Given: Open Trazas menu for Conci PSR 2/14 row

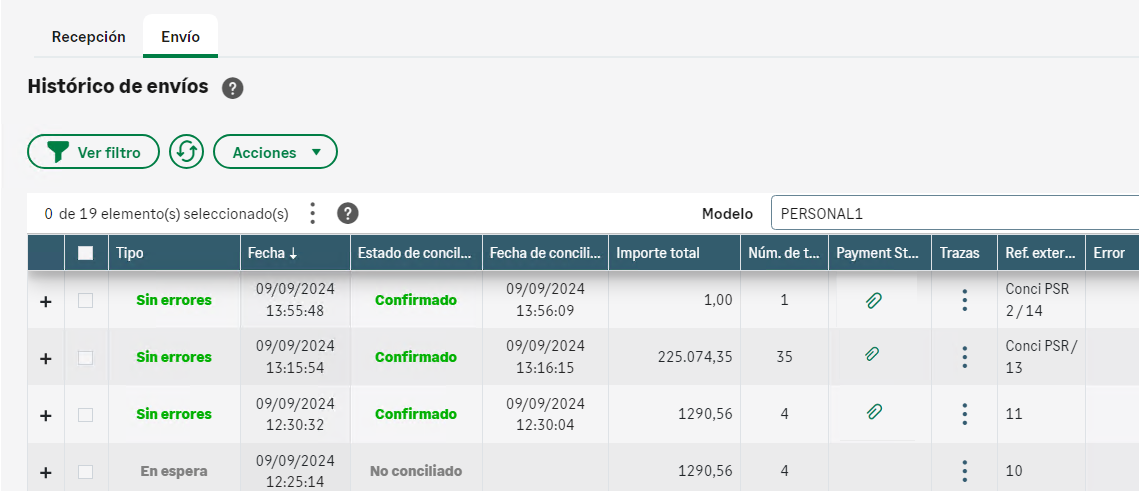Looking at the screenshot, I should (964, 300).
